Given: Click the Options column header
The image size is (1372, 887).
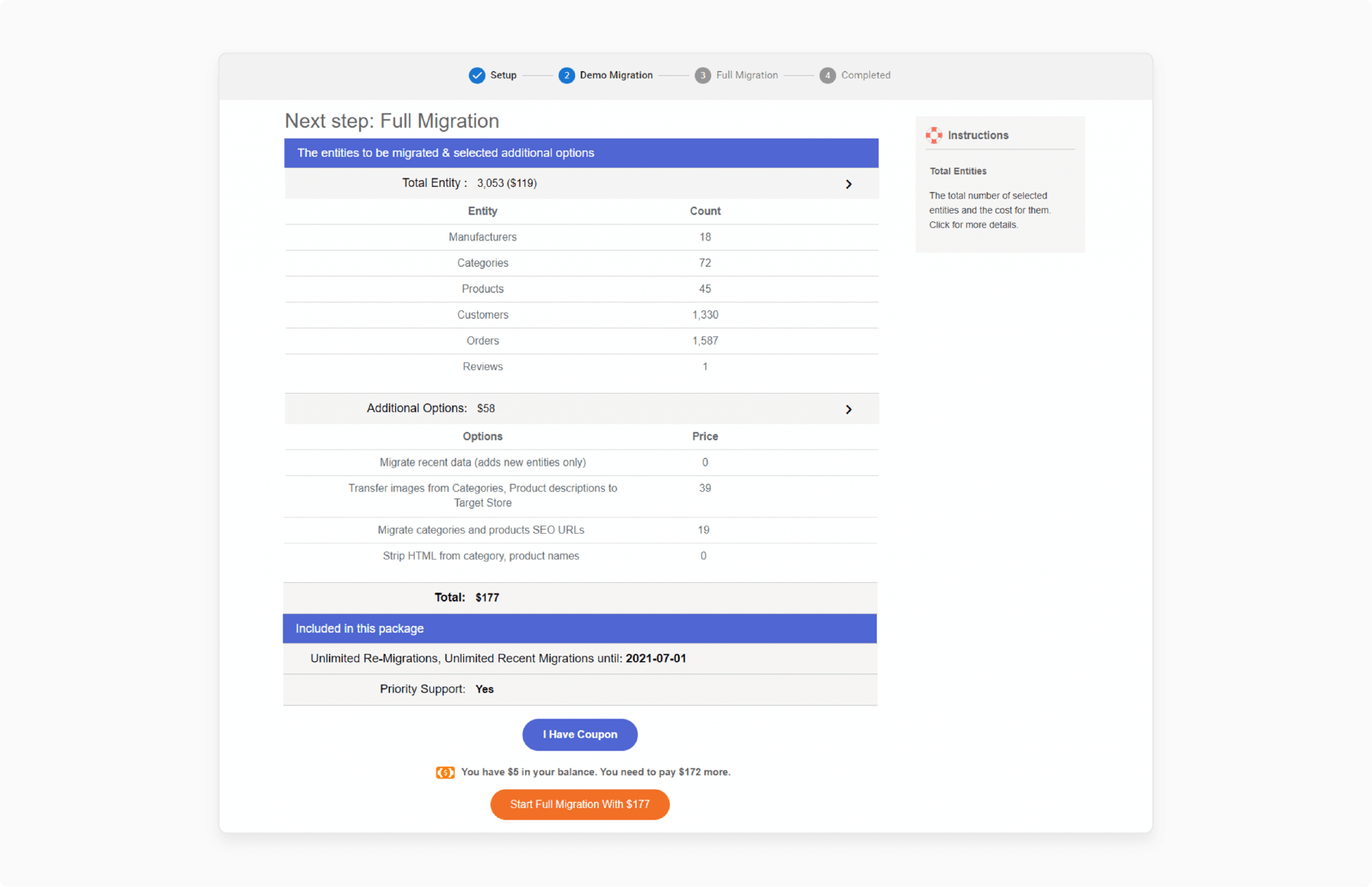Looking at the screenshot, I should pos(483,437).
